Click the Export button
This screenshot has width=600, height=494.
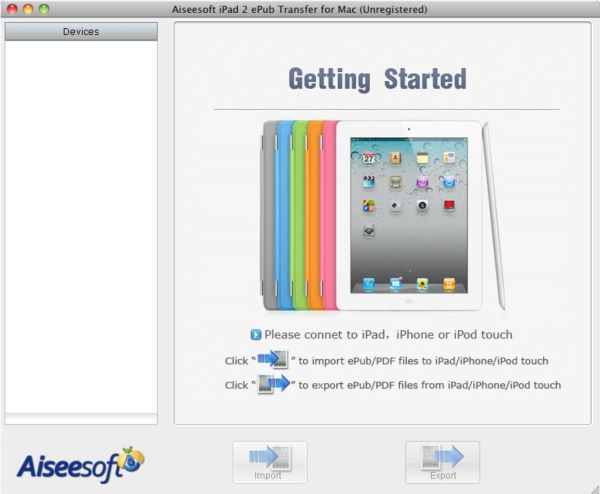(x=442, y=462)
